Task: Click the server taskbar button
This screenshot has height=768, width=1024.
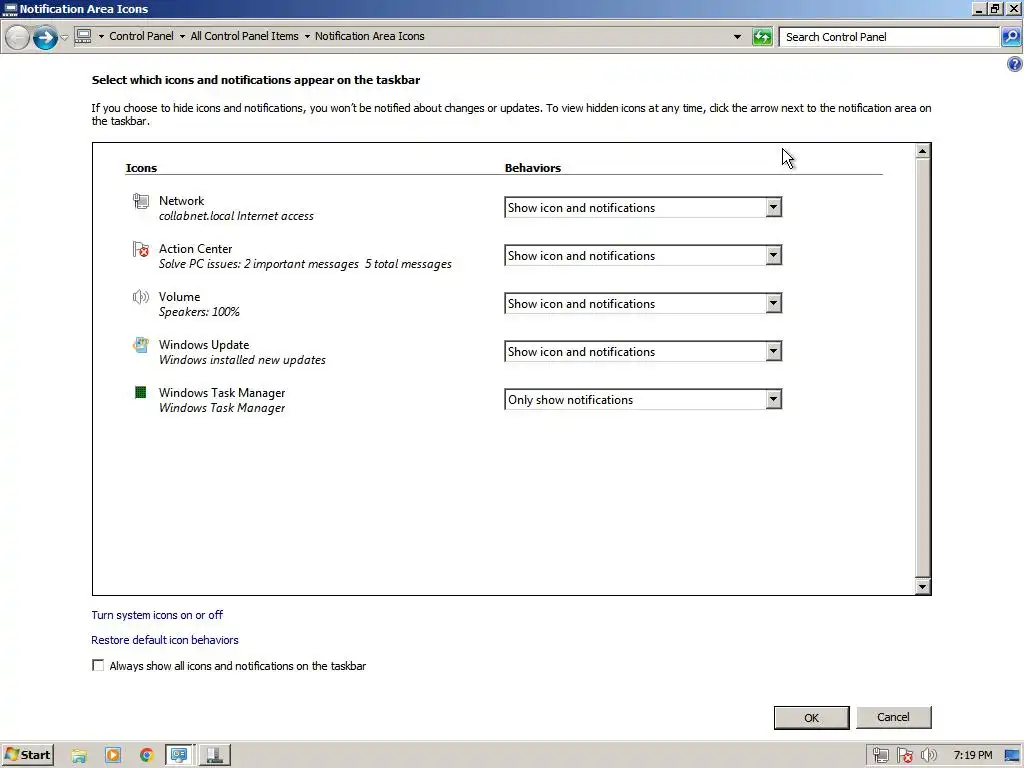Action: [x=215, y=756]
